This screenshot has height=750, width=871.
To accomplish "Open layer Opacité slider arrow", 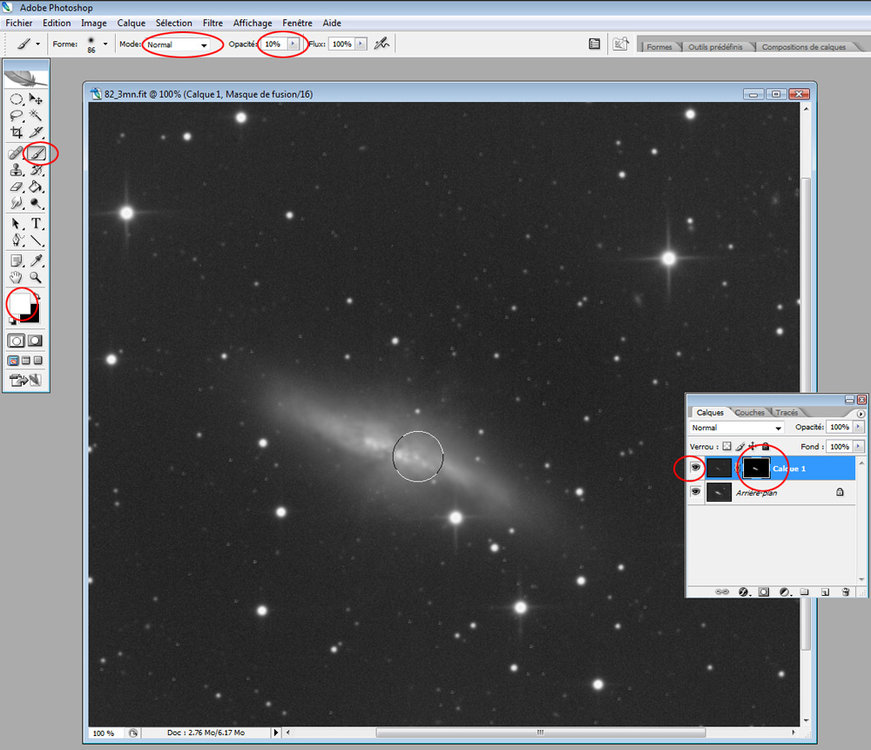I will click(859, 427).
